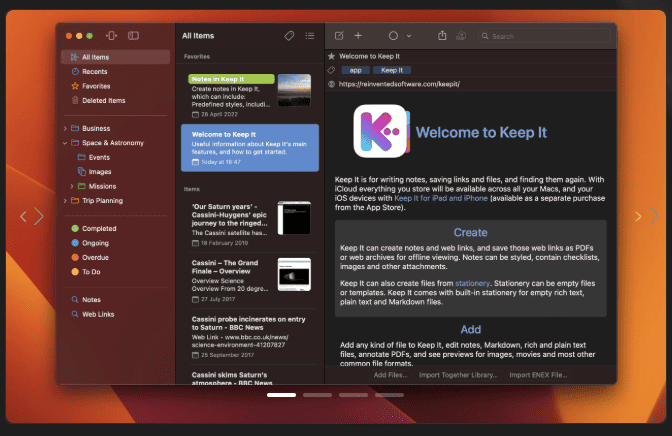Screen dimensions: 672x436
Task: Click the Notes in Keep It thumbnail image
Action: click(x=294, y=90)
